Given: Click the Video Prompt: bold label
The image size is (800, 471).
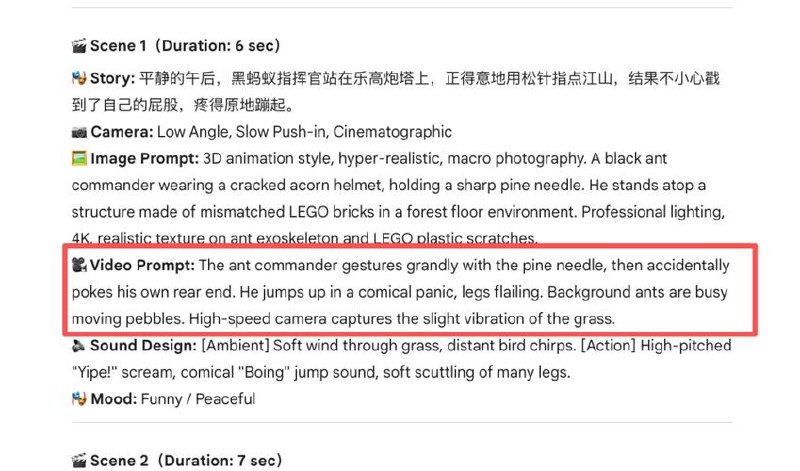Looking at the screenshot, I should [142, 265].
